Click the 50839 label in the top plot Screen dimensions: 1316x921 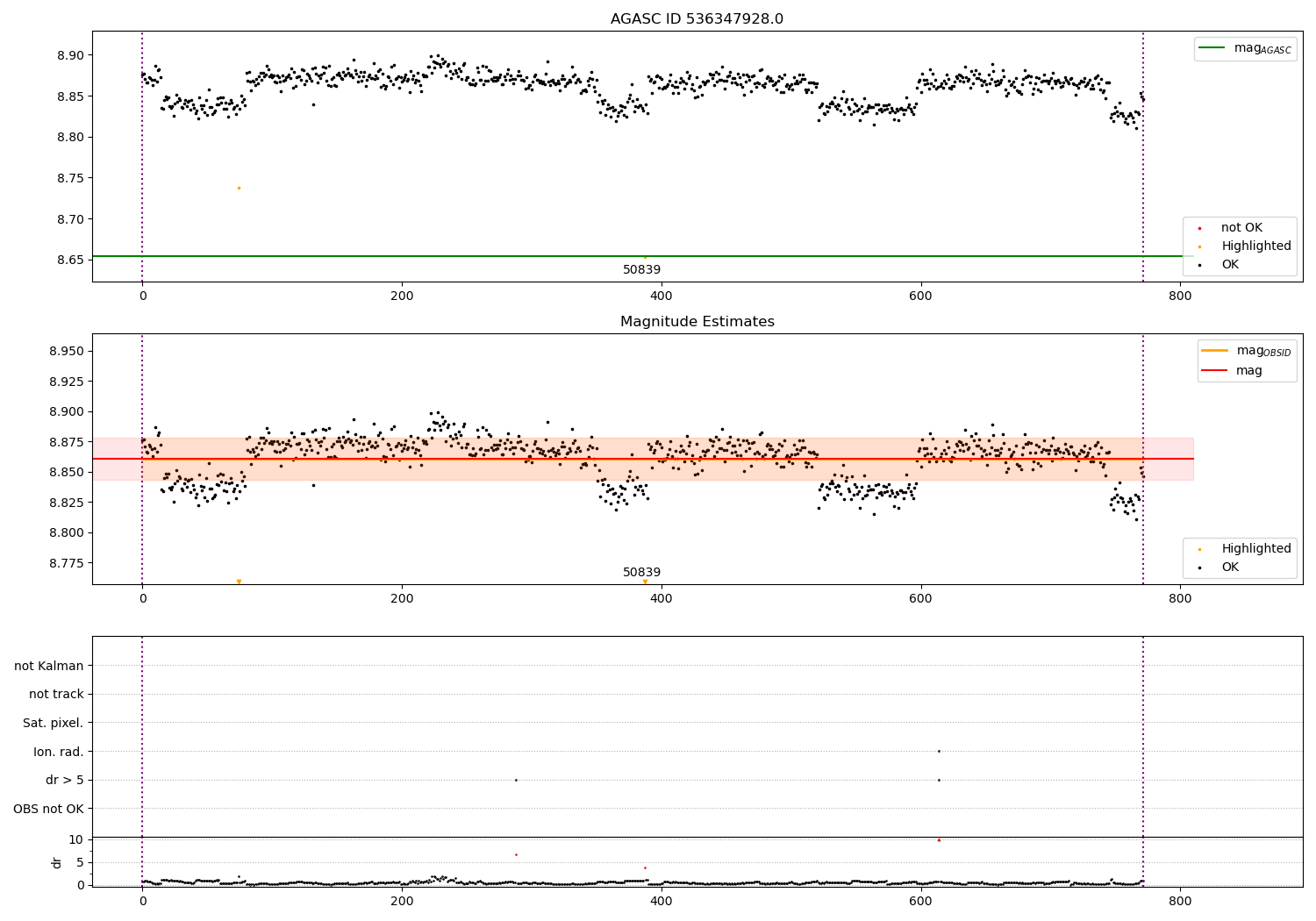click(x=641, y=270)
